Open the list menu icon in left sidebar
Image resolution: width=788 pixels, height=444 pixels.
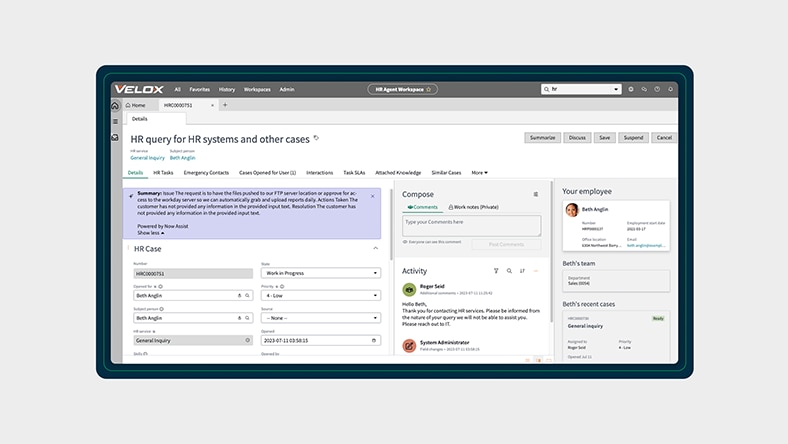[116, 121]
